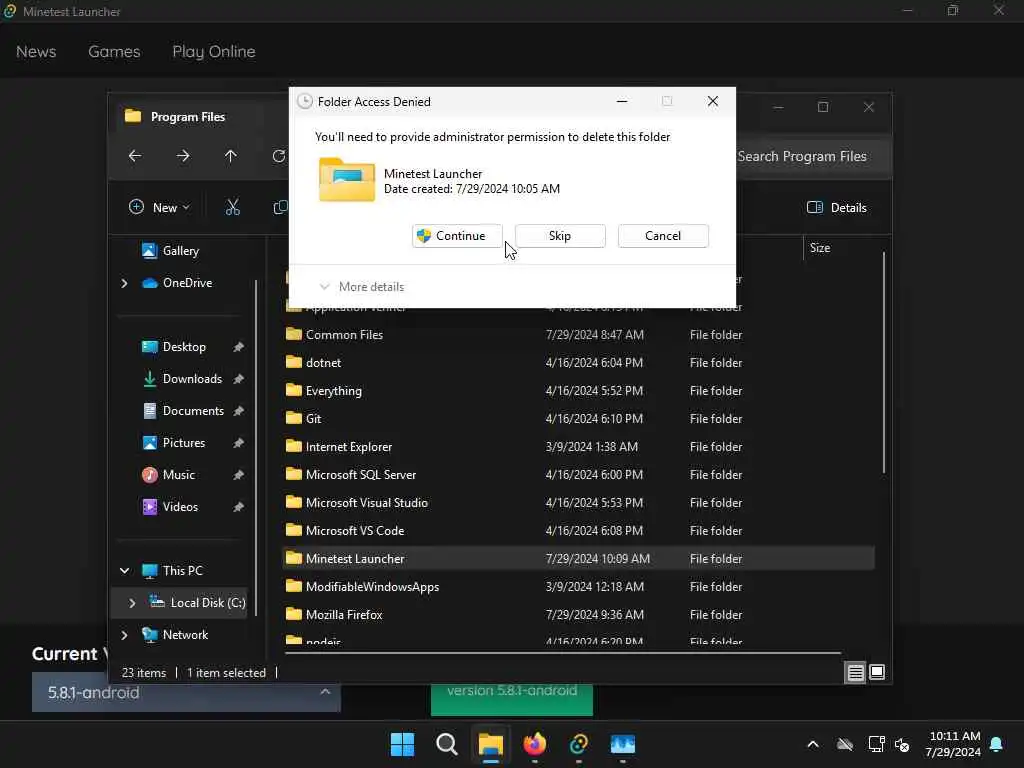Show hidden system tray icons

tap(813, 744)
